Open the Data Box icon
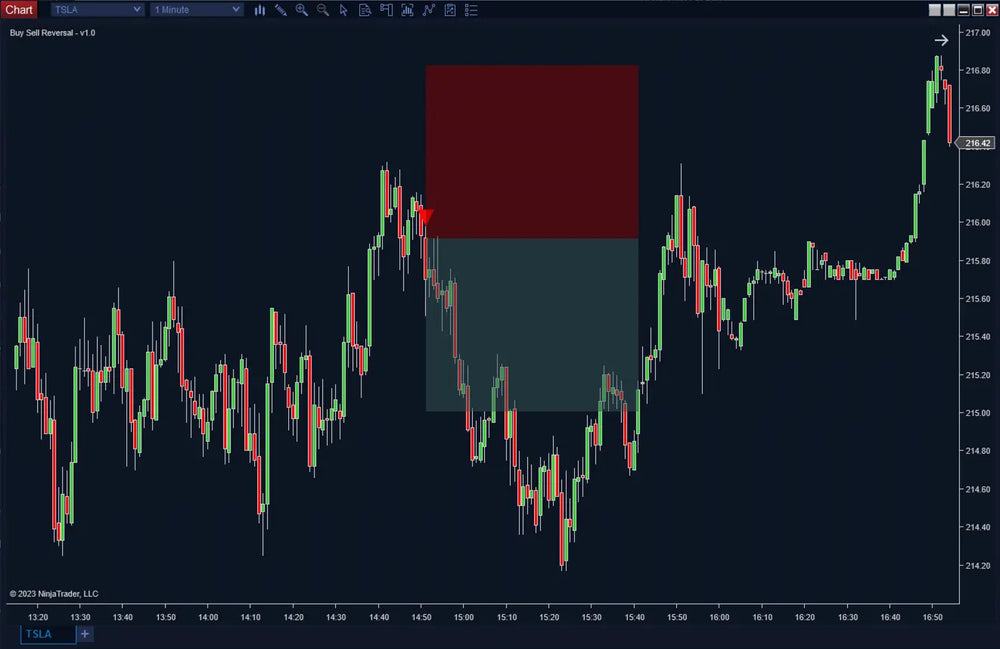This screenshot has height=649, width=1000. pos(366,10)
